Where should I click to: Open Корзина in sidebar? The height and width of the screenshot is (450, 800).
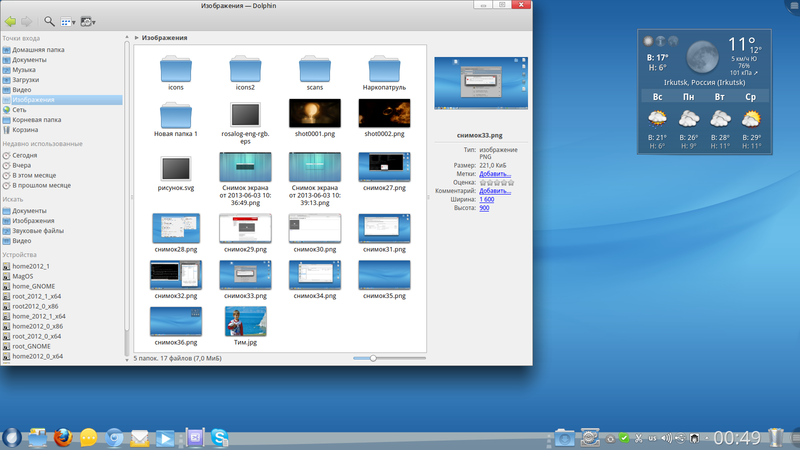point(25,130)
